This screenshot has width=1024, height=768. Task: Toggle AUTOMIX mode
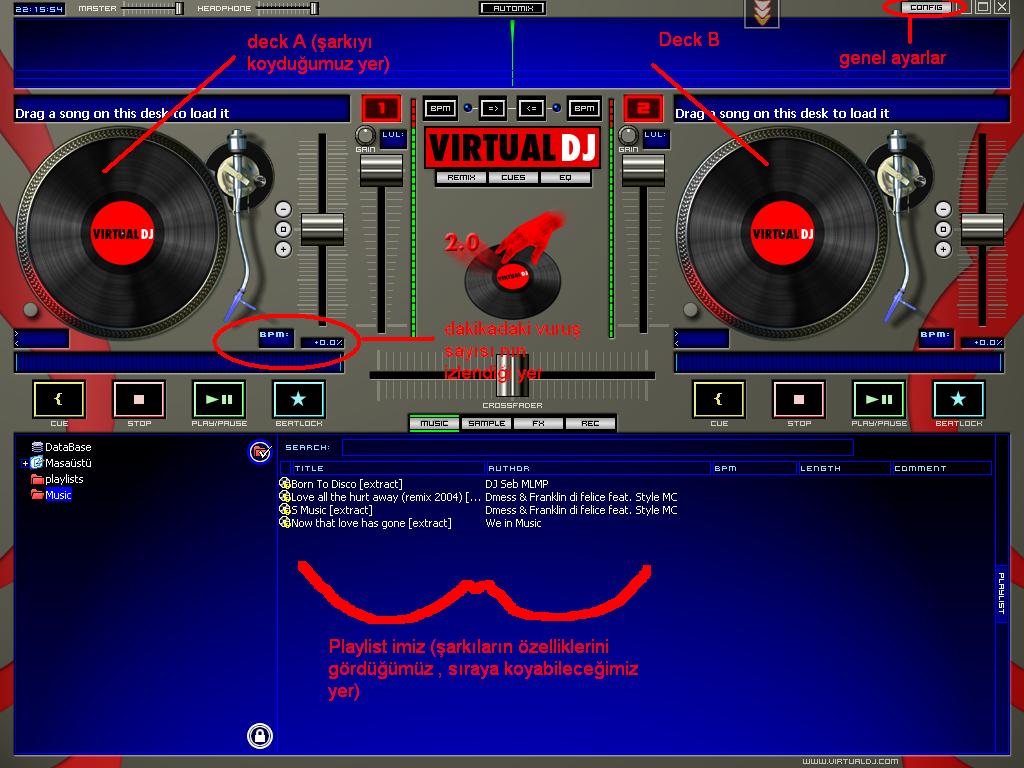coord(513,8)
